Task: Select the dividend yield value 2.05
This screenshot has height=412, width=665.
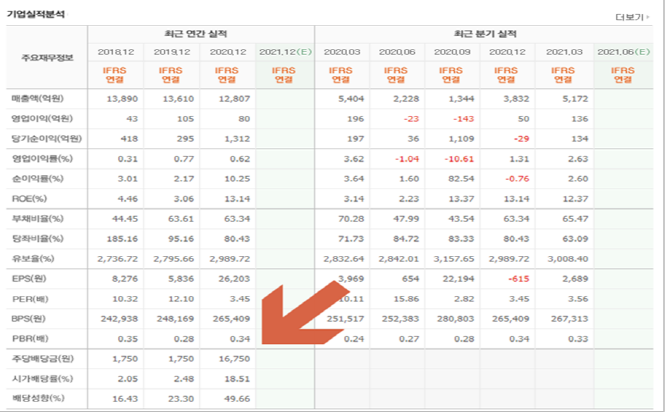Action: 128,379
